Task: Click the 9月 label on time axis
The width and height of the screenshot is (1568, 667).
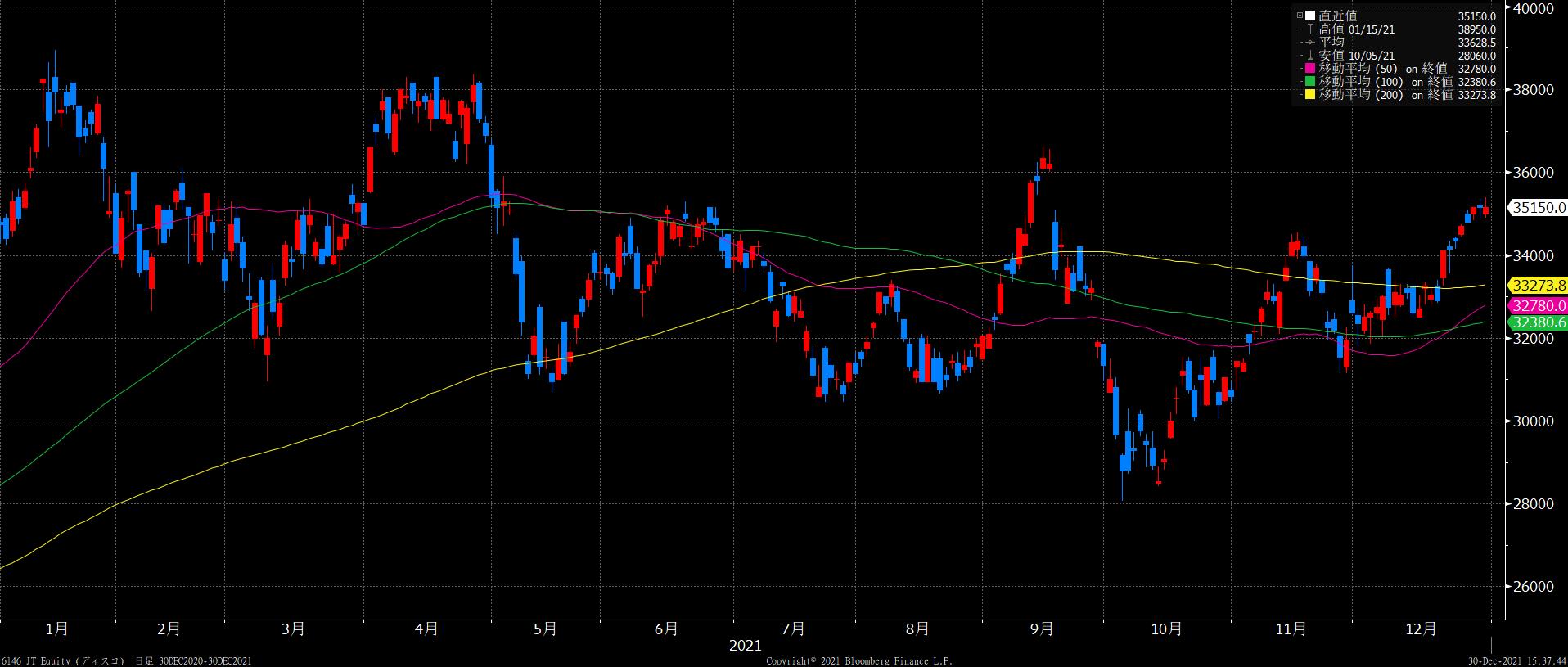Action: pyautogui.click(x=1042, y=629)
